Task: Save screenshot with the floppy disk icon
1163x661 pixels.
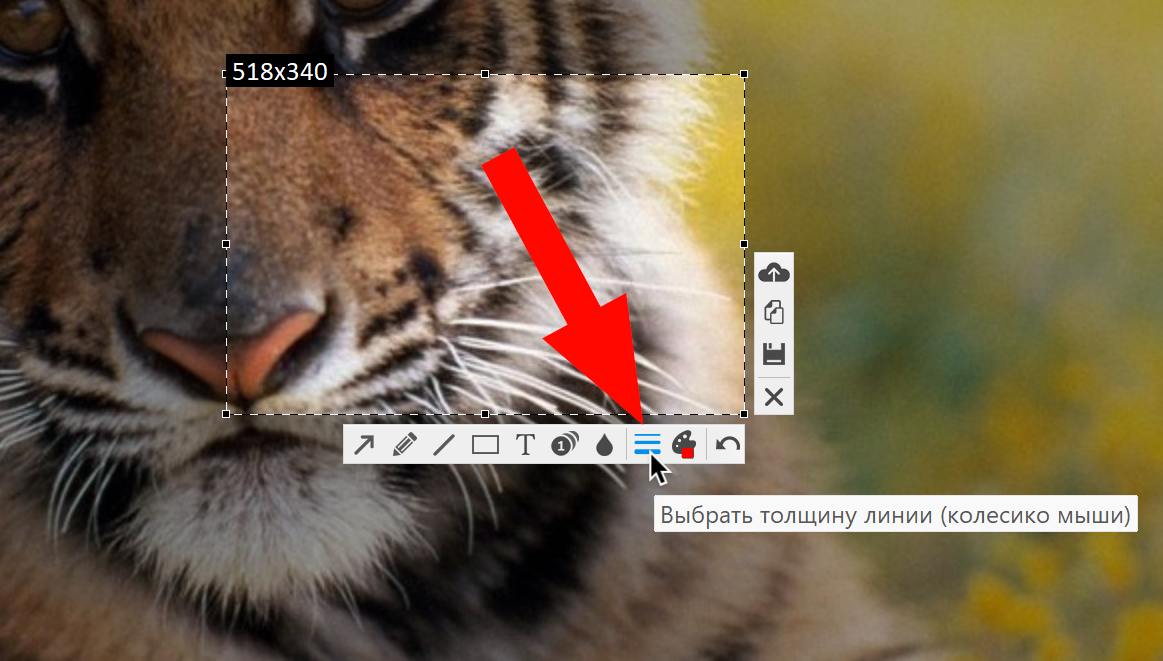Action: 774,354
